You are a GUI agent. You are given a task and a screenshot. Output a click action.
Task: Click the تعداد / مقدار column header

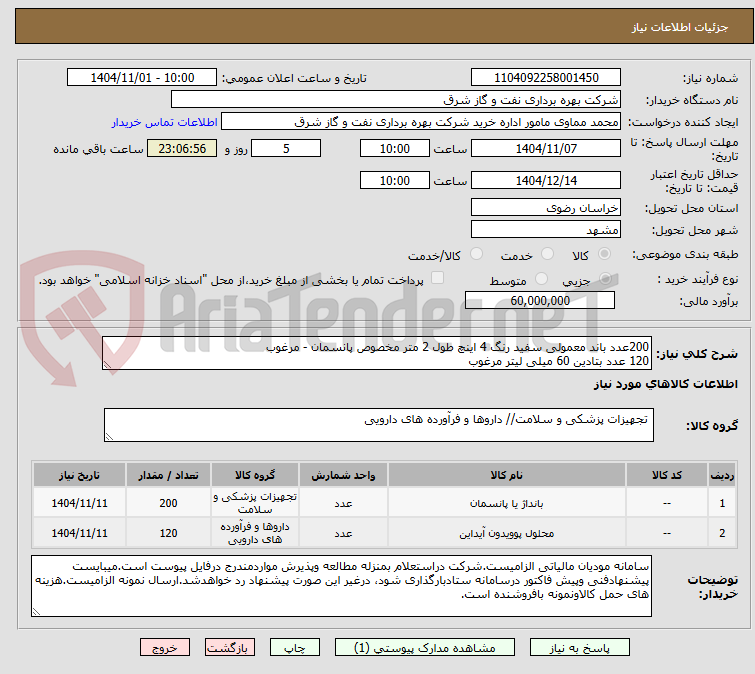pyautogui.click(x=169, y=475)
